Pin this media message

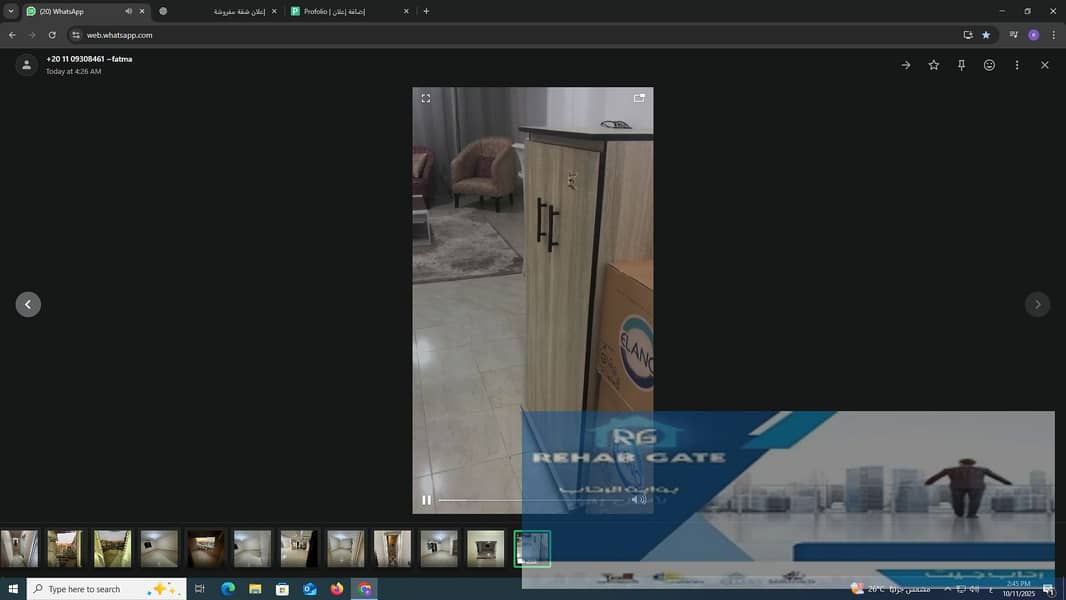coord(961,65)
